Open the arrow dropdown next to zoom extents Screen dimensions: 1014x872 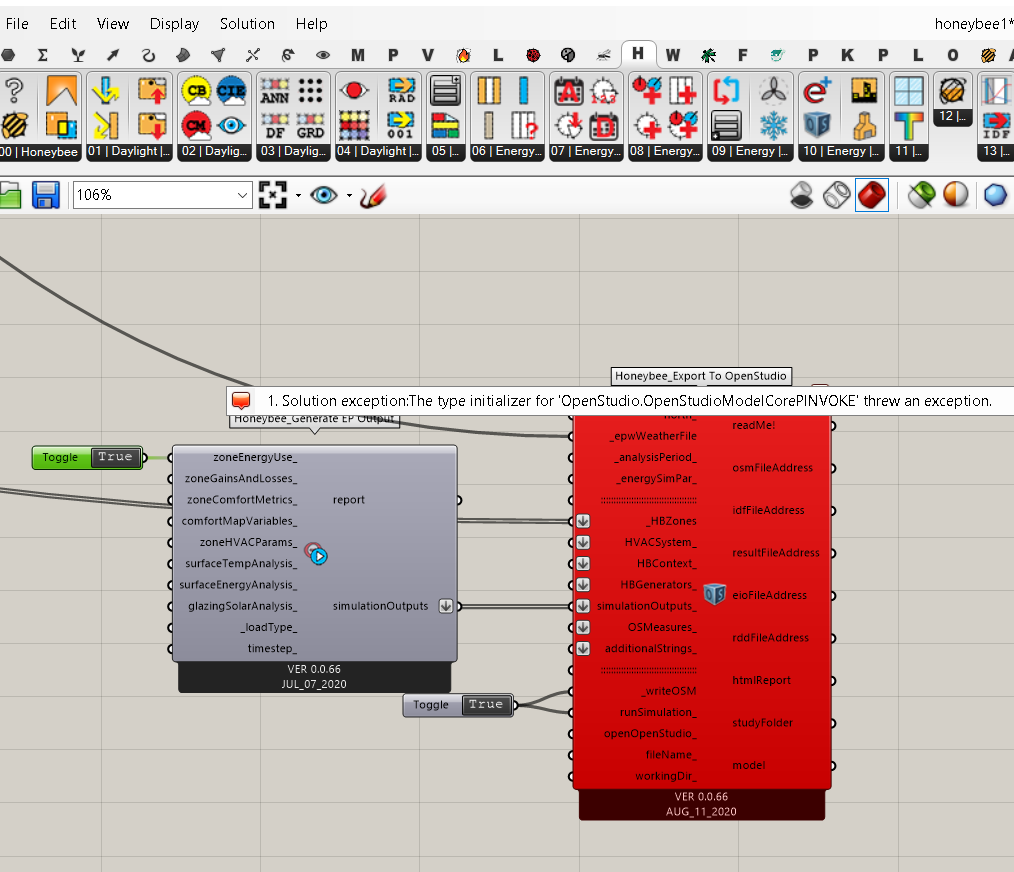point(298,195)
